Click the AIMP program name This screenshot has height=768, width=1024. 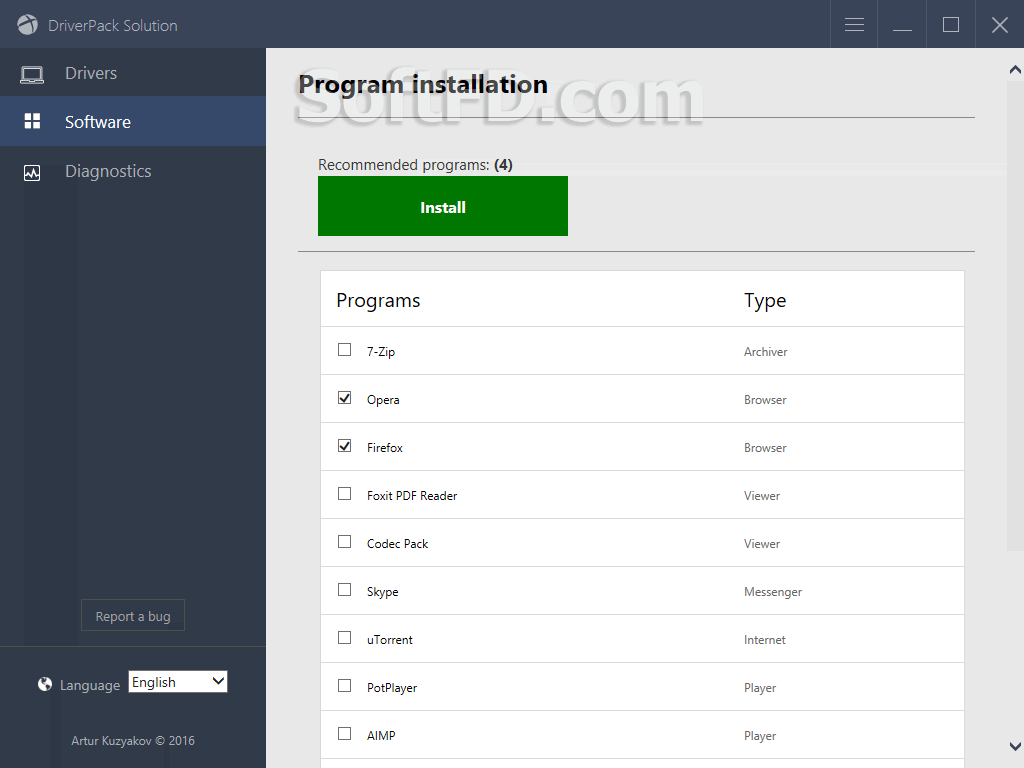[381, 735]
